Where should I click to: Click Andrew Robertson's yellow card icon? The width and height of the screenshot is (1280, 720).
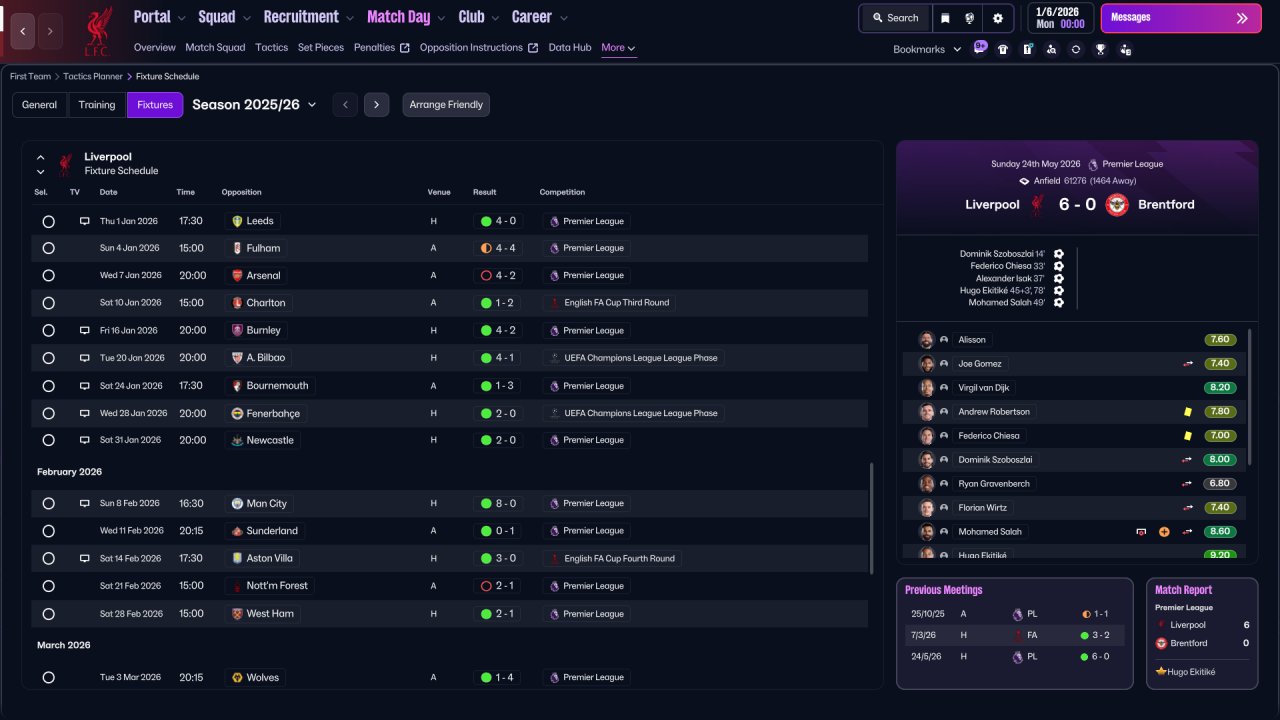[1187, 411]
